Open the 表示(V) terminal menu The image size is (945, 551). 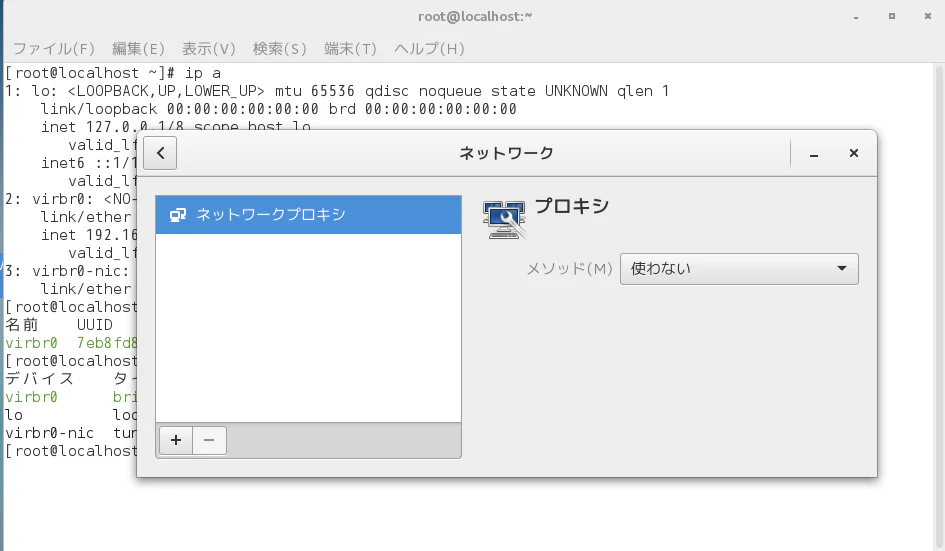click(x=209, y=49)
